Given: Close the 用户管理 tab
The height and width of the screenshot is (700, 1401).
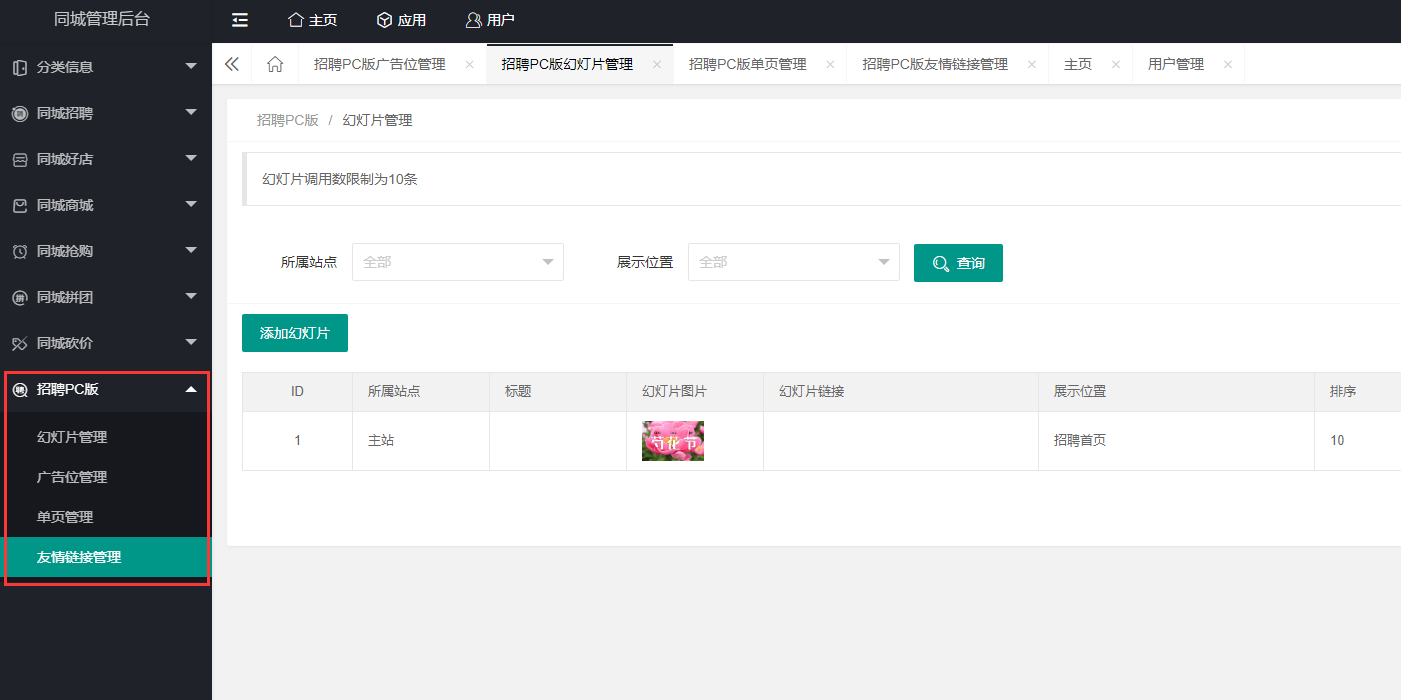Looking at the screenshot, I should [1227, 64].
